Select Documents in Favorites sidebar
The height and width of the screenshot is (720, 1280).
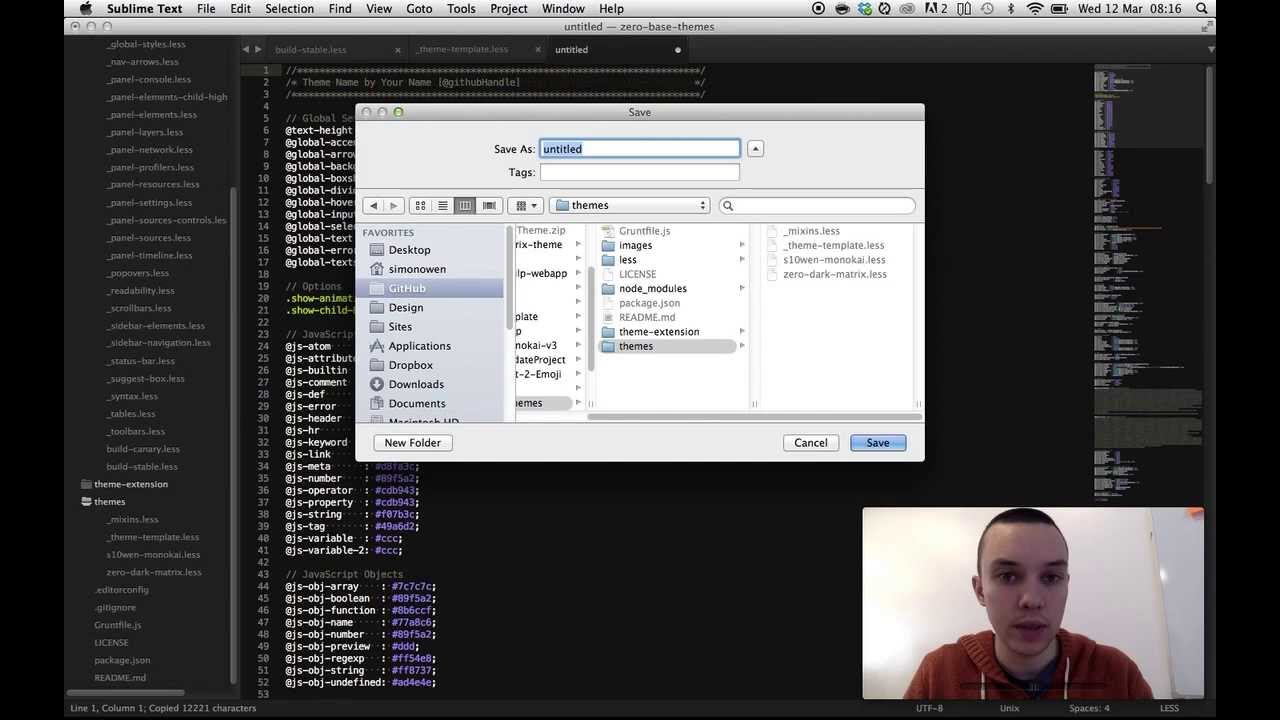click(x=417, y=403)
